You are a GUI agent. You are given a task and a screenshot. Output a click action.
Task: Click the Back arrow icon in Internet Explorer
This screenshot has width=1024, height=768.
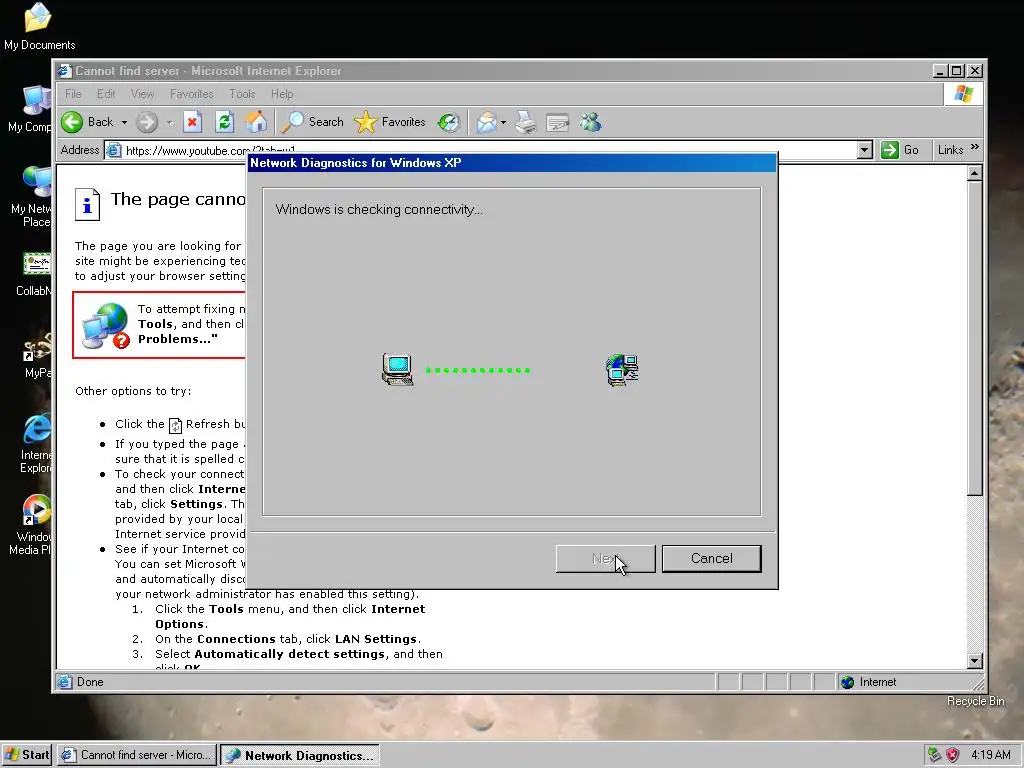72,122
